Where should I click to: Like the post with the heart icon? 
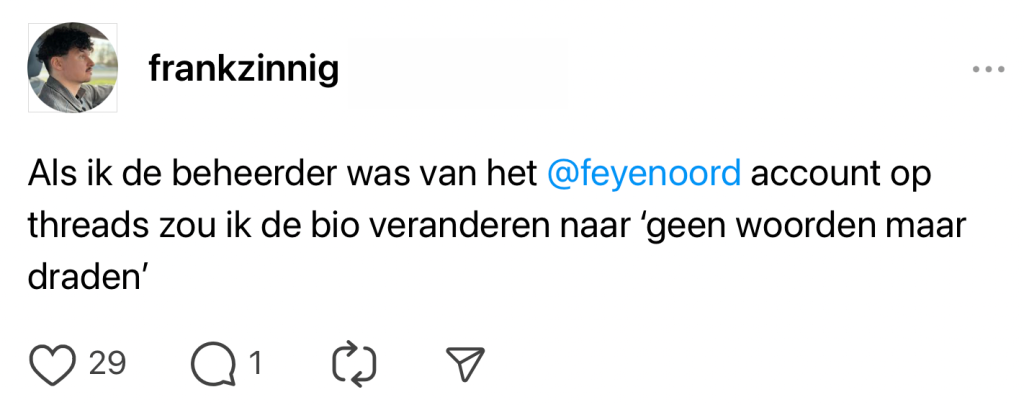[x=53, y=365]
